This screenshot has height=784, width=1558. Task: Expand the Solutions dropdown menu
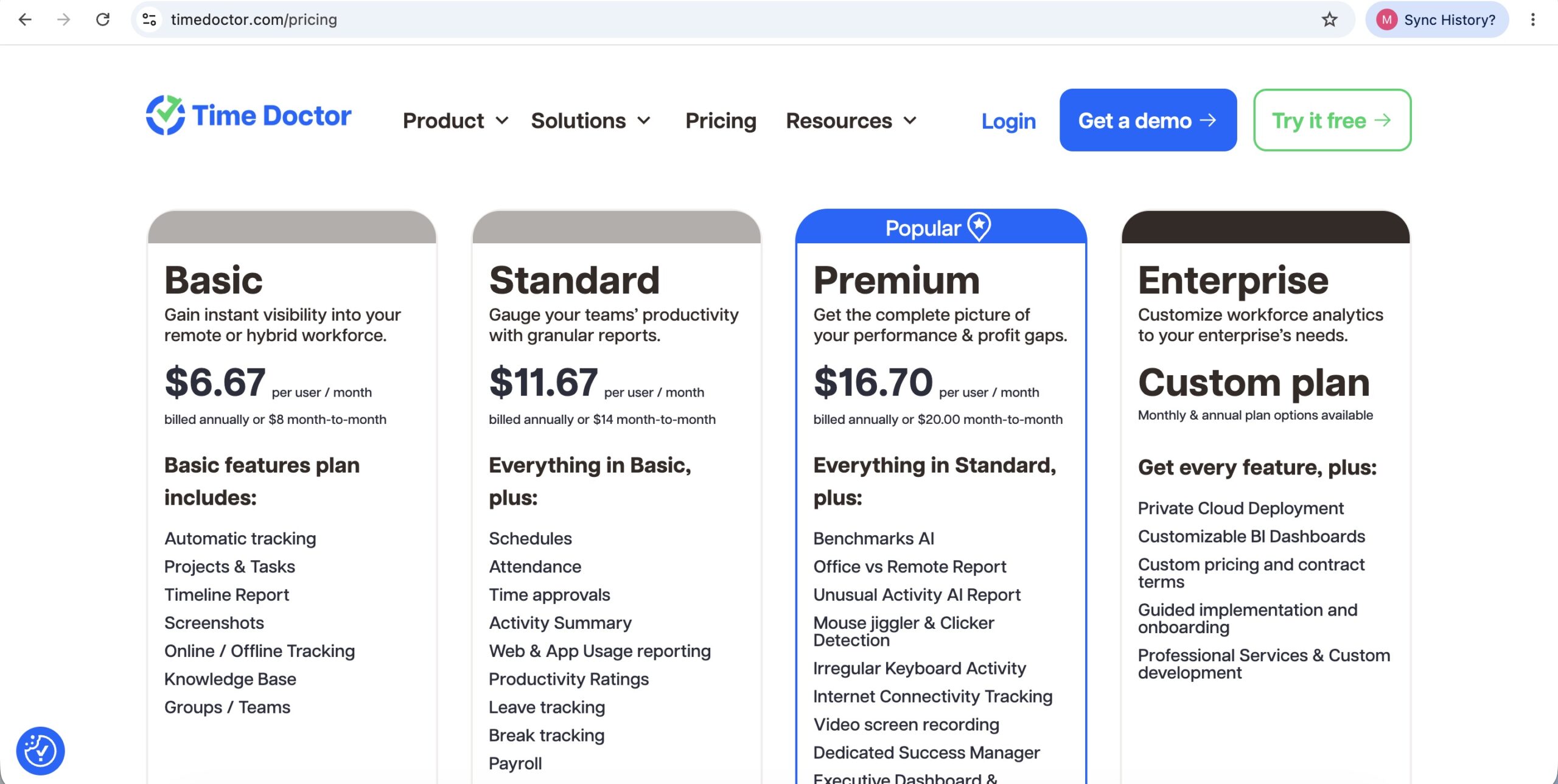(590, 120)
